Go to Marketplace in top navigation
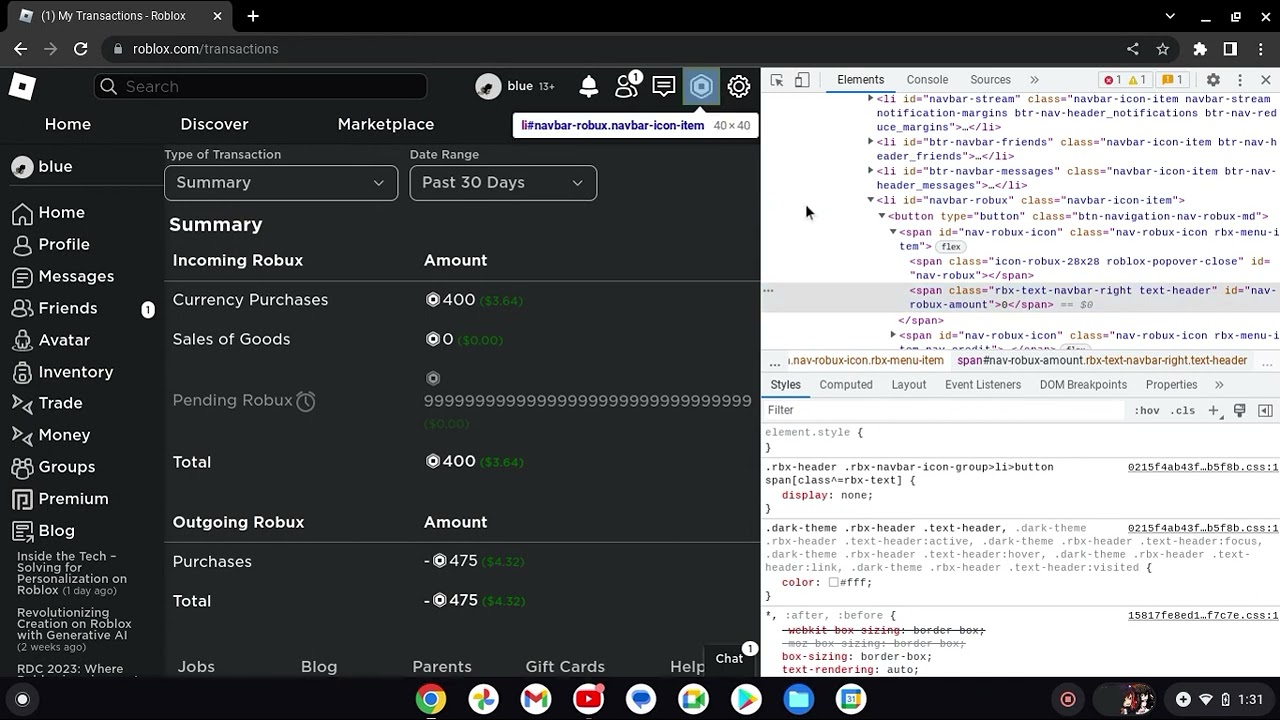This screenshot has width=1280, height=720. 386,124
